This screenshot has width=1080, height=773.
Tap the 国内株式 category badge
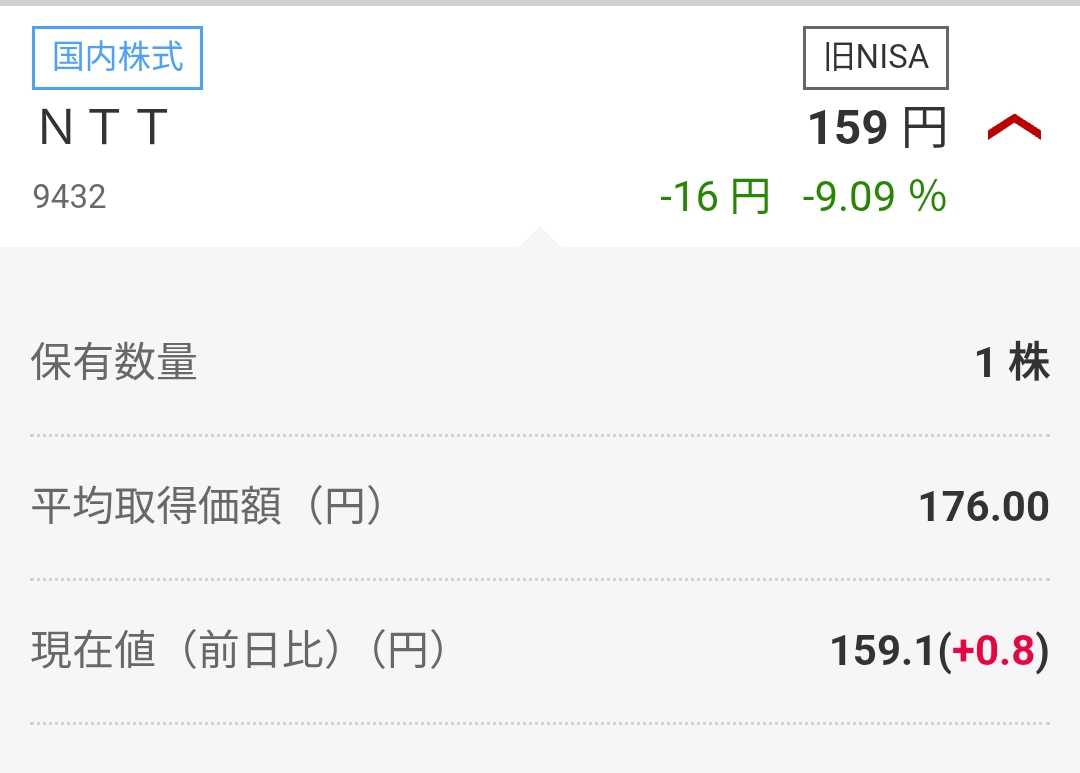click(x=118, y=58)
